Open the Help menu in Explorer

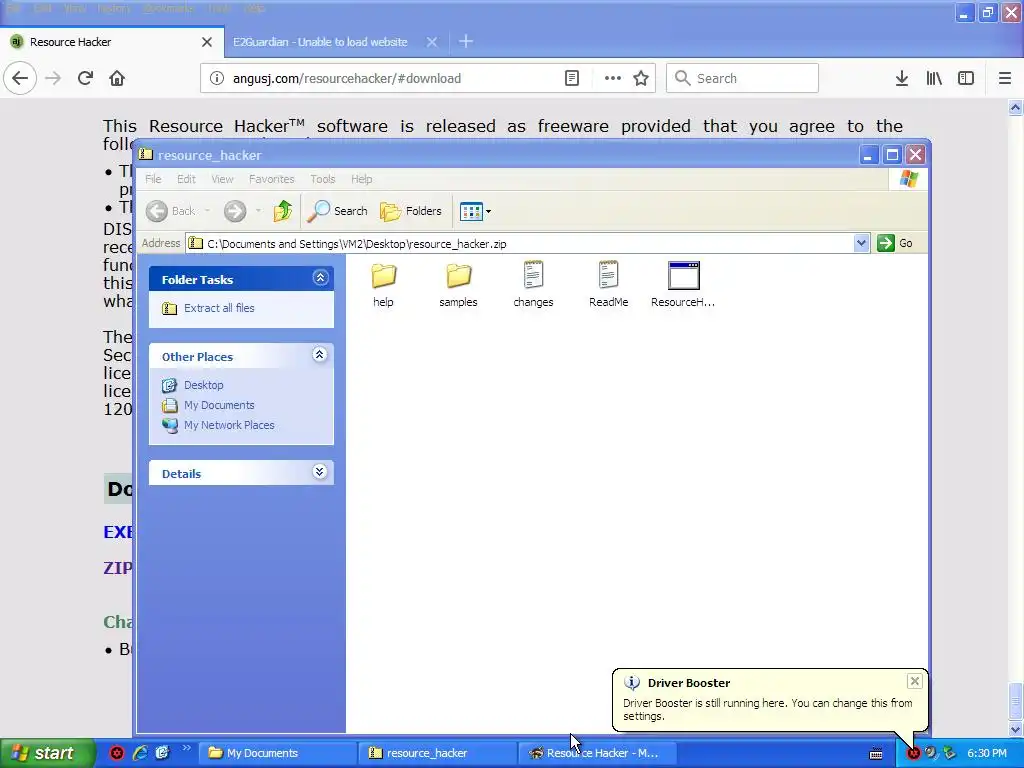tap(361, 179)
